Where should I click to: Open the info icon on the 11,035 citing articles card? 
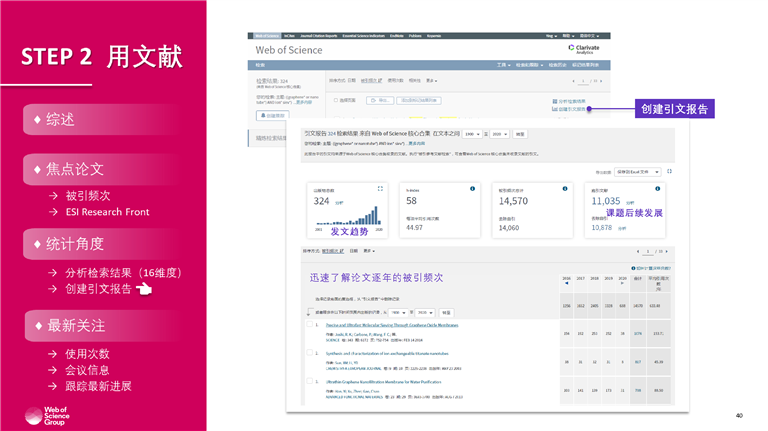point(657,189)
